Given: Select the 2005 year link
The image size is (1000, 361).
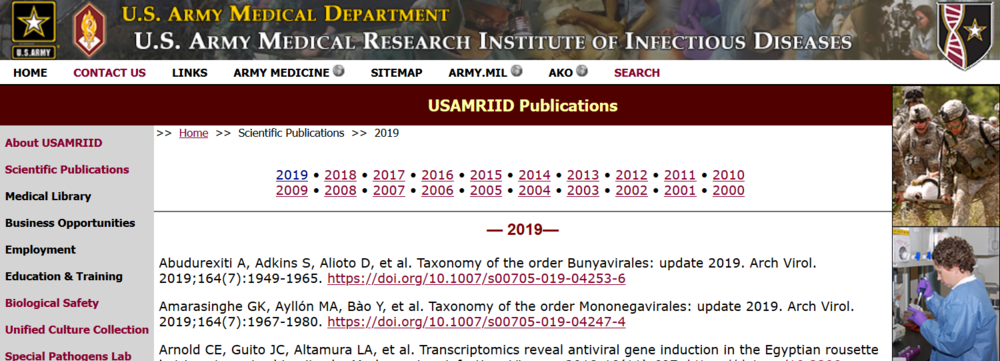Looking at the screenshot, I should 486,191.
